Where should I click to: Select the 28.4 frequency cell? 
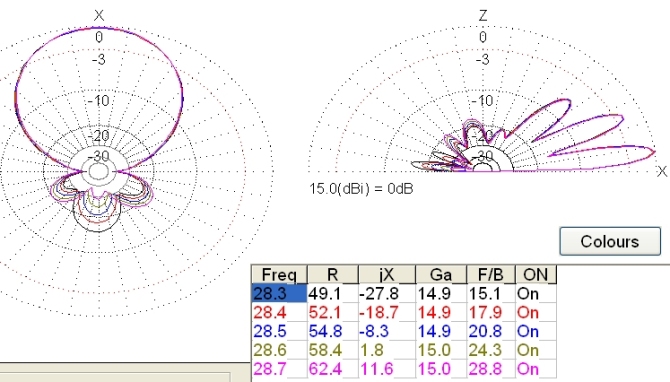pyautogui.click(x=279, y=312)
